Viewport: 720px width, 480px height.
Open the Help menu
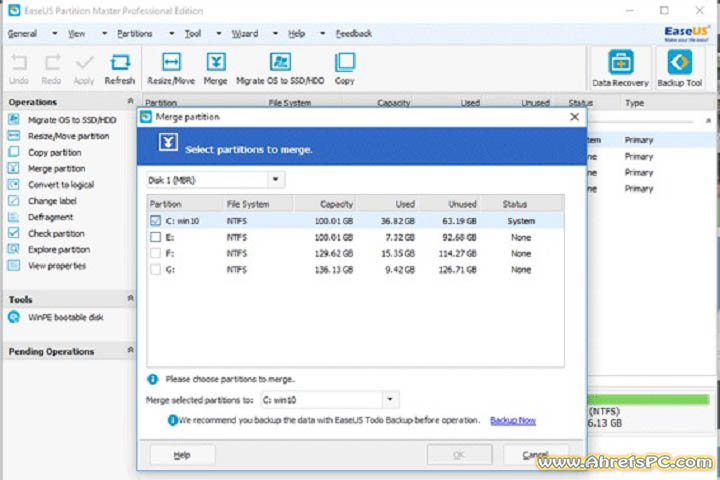(296, 34)
